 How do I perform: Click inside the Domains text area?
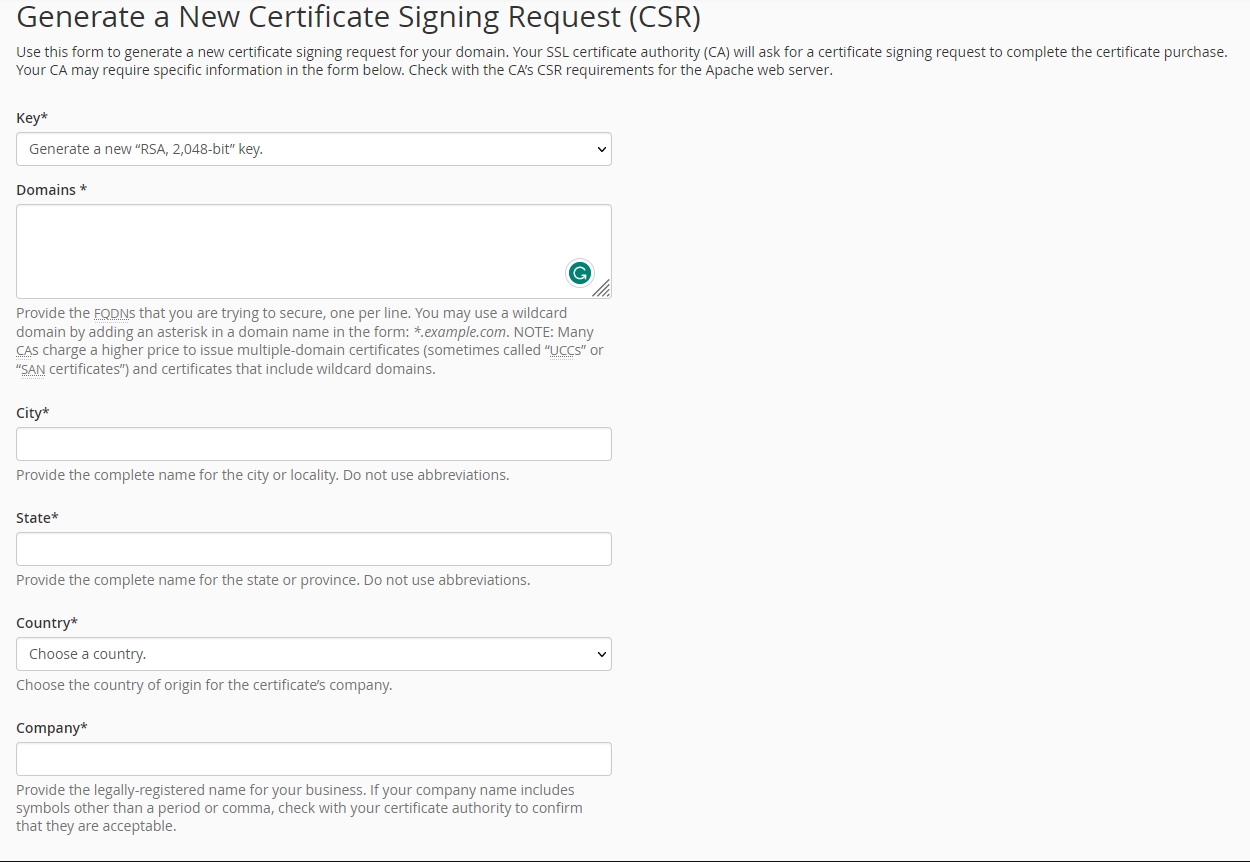pyautogui.click(x=290, y=250)
